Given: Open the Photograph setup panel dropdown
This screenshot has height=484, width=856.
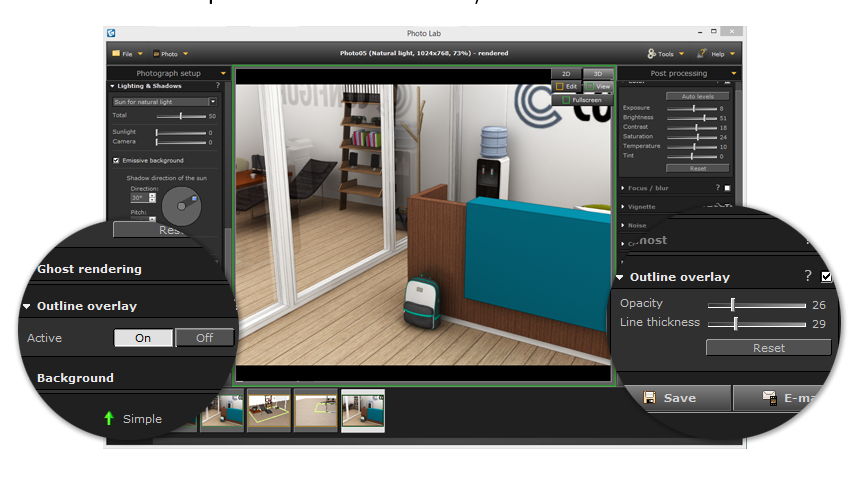Looking at the screenshot, I should coord(223,73).
